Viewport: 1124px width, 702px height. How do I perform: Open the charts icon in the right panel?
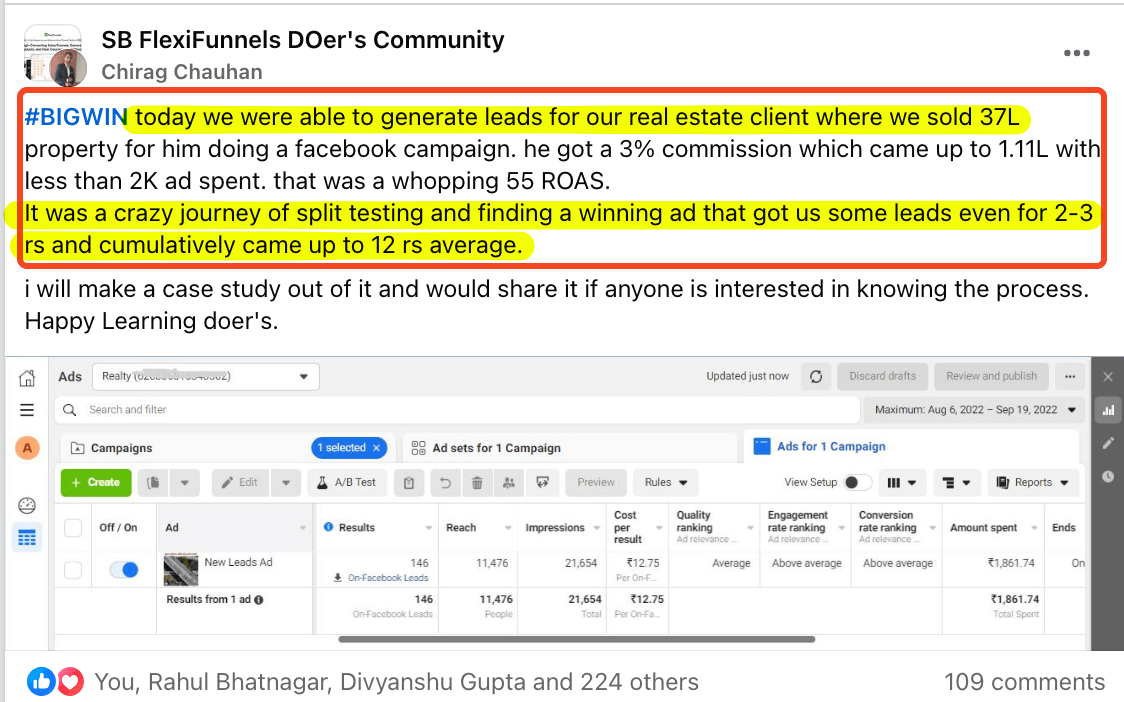pyautogui.click(x=1107, y=409)
